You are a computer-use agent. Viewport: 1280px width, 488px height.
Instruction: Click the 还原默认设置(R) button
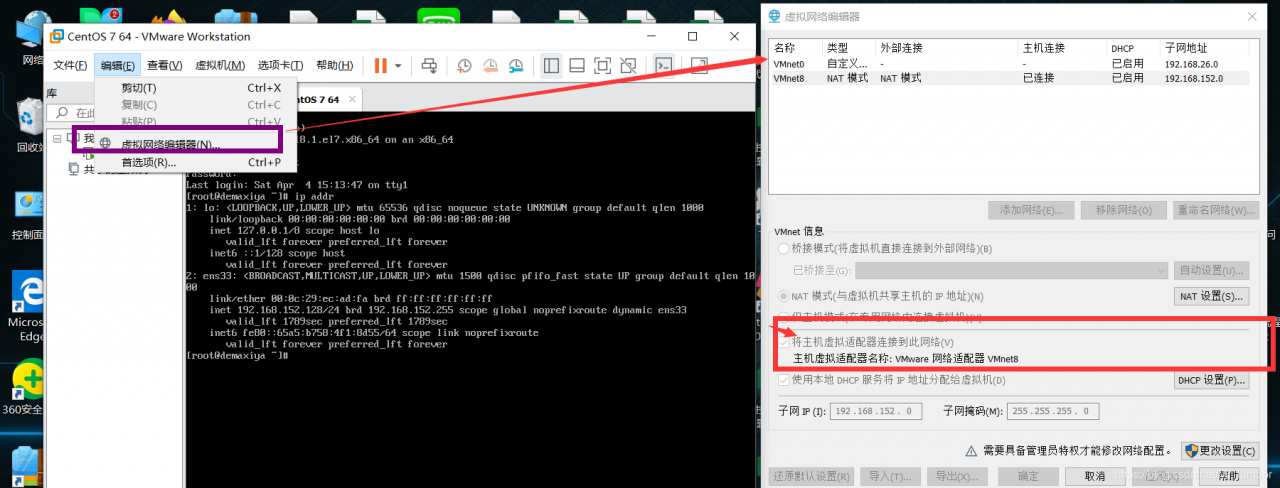811,476
